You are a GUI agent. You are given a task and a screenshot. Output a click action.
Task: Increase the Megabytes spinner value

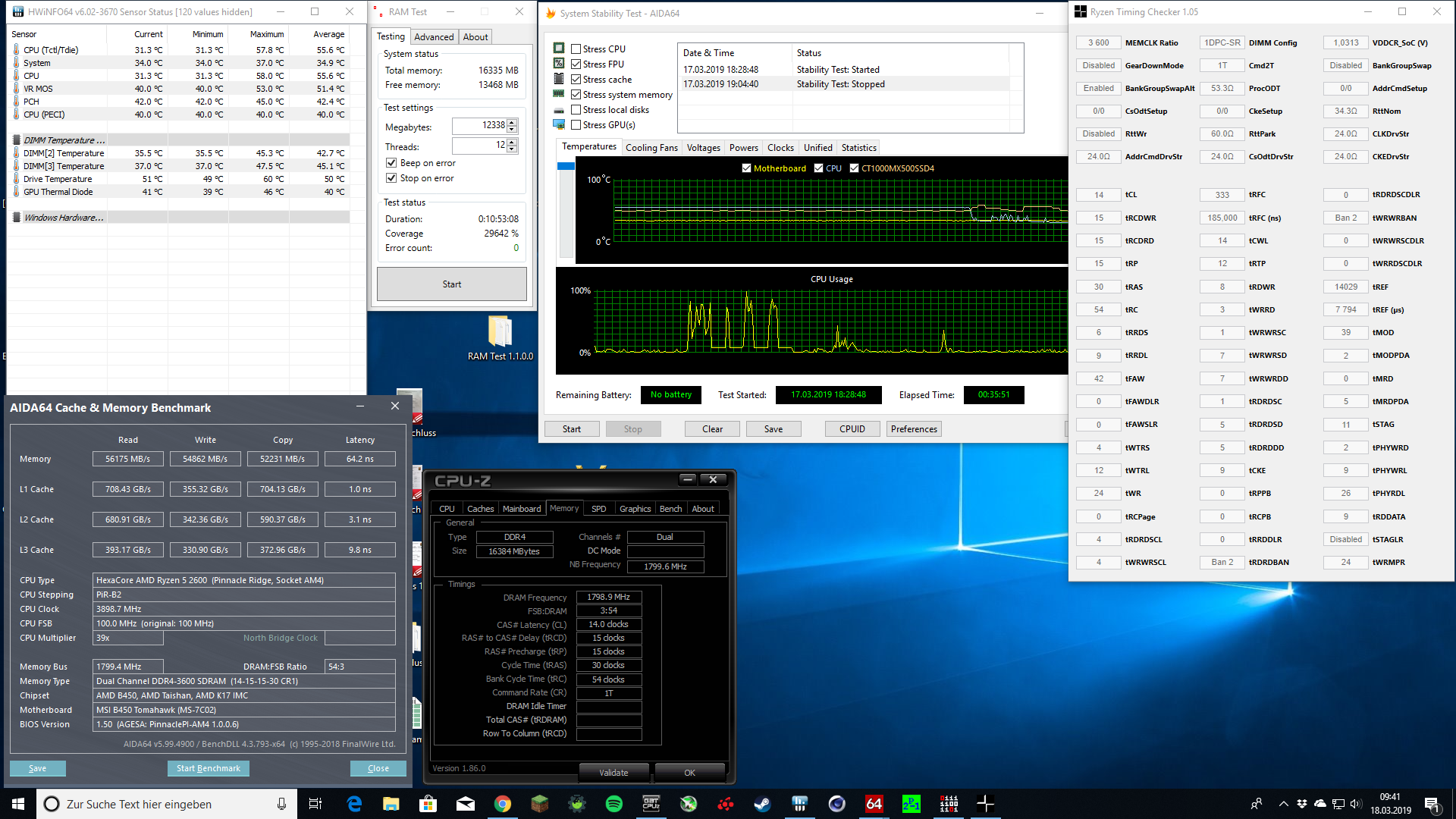click(x=513, y=122)
